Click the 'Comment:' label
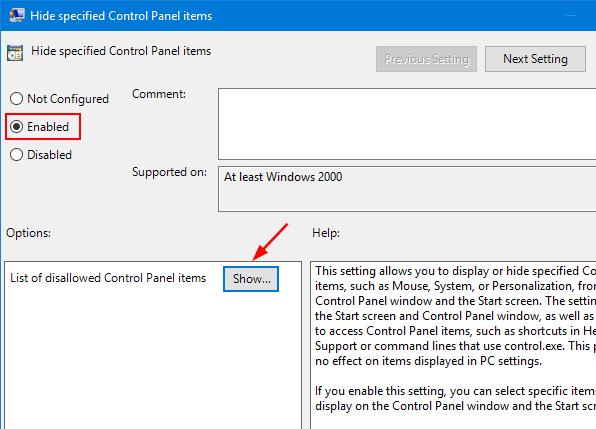The image size is (596, 429). 159,94
